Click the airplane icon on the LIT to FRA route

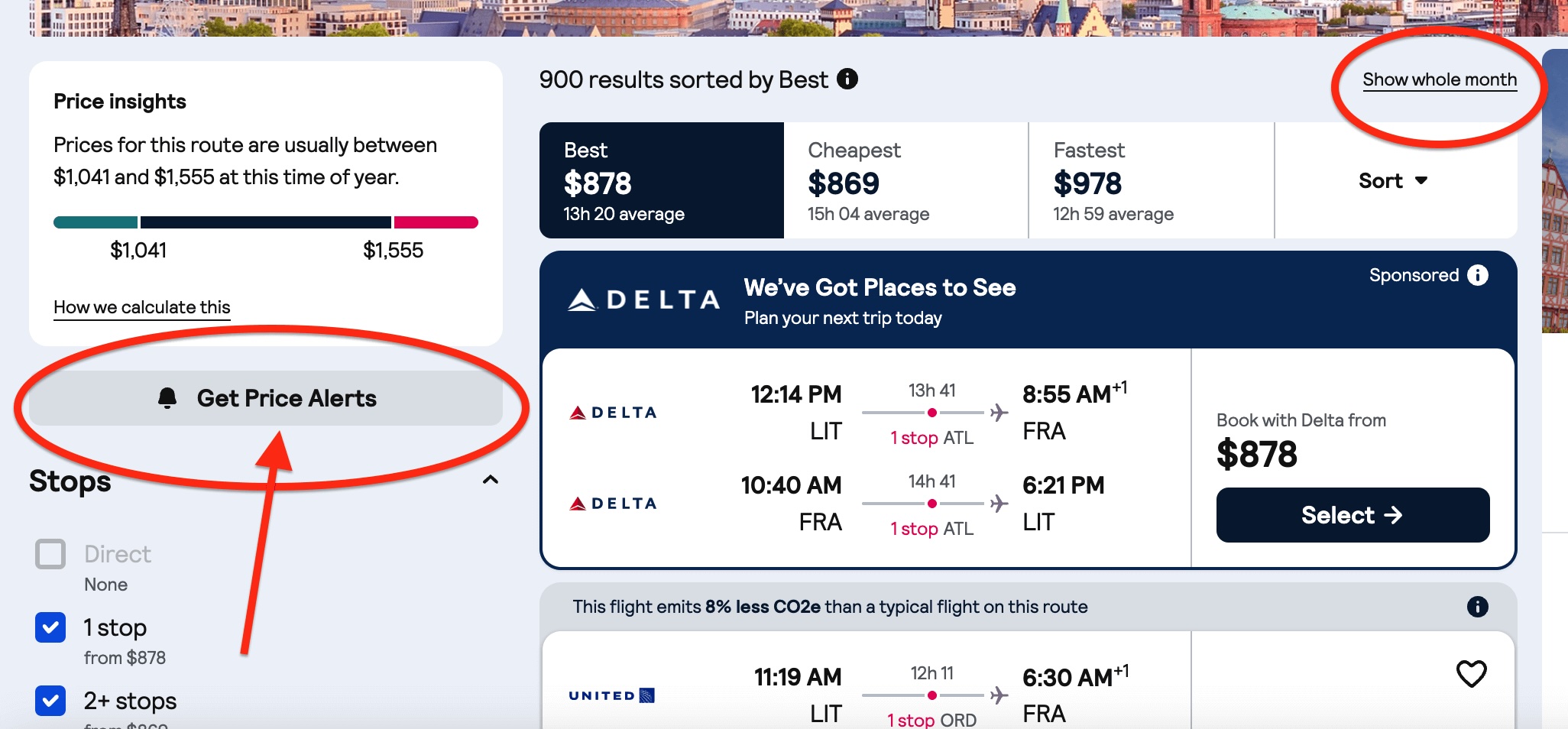coord(999,413)
